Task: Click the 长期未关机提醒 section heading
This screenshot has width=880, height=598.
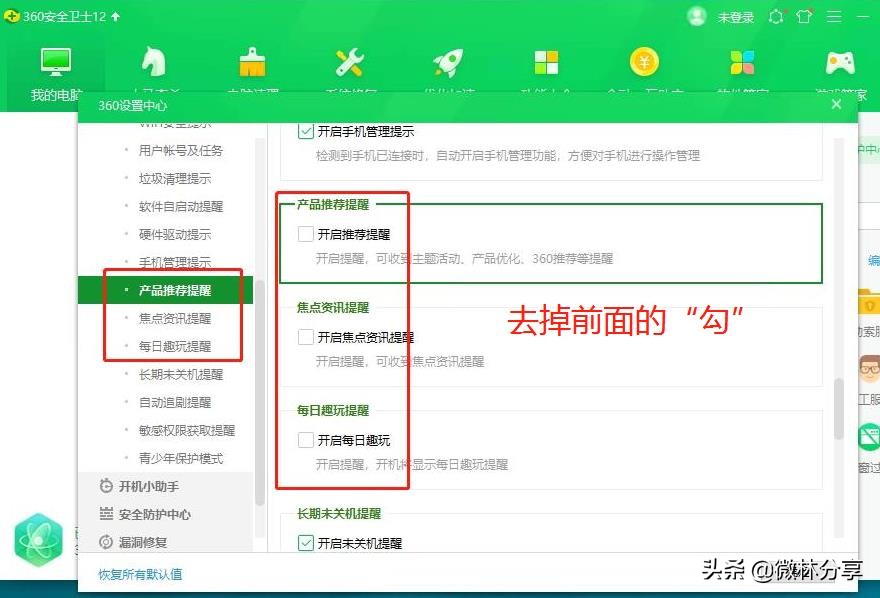Action: coord(338,513)
